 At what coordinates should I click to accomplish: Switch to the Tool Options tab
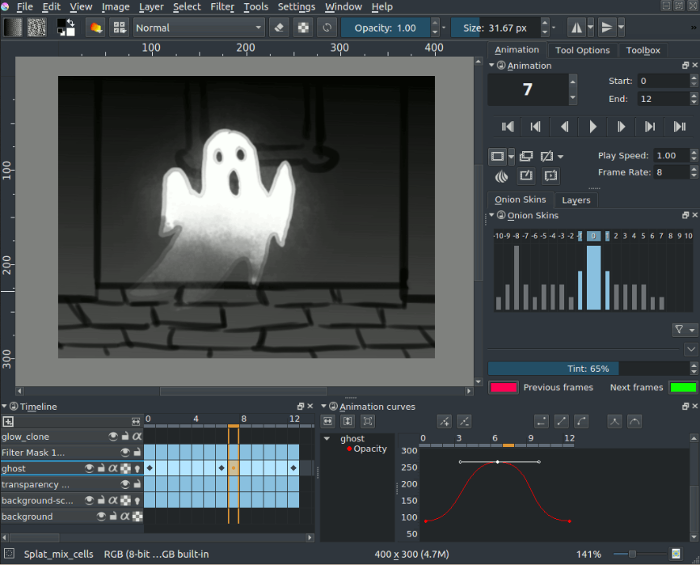click(582, 50)
